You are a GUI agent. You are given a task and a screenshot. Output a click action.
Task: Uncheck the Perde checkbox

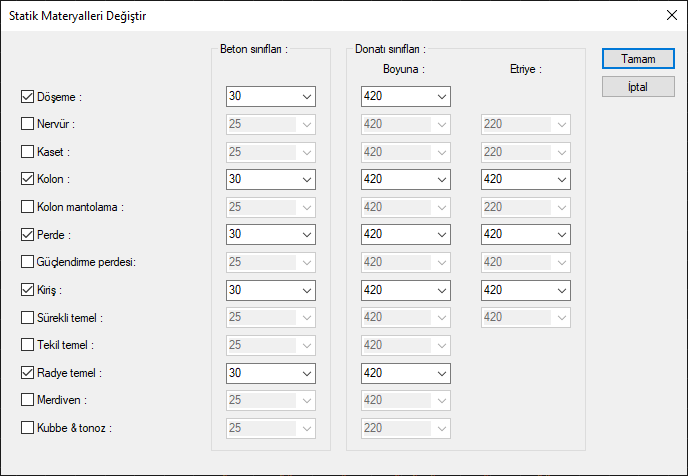pyautogui.click(x=28, y=235)
